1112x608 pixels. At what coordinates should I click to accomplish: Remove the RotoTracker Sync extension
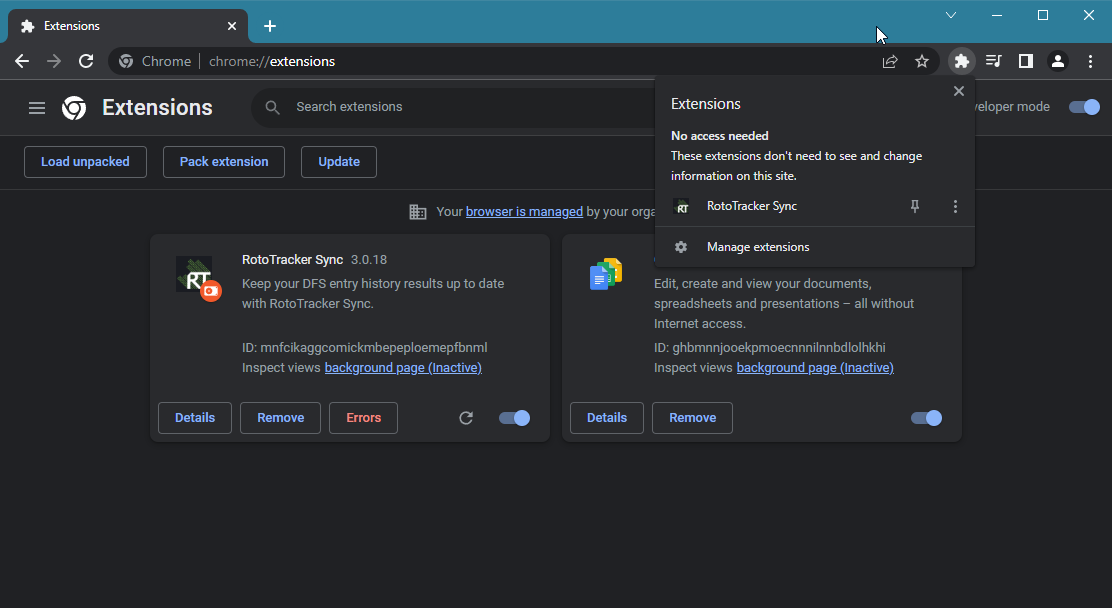[280, 418]
